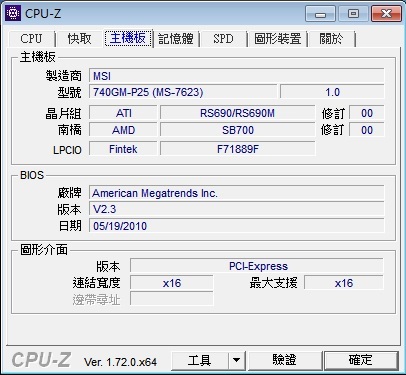Select the 主機板 tab
This screenshot has width=406, height=375.
pyautogui.click(x=128, y=38)
